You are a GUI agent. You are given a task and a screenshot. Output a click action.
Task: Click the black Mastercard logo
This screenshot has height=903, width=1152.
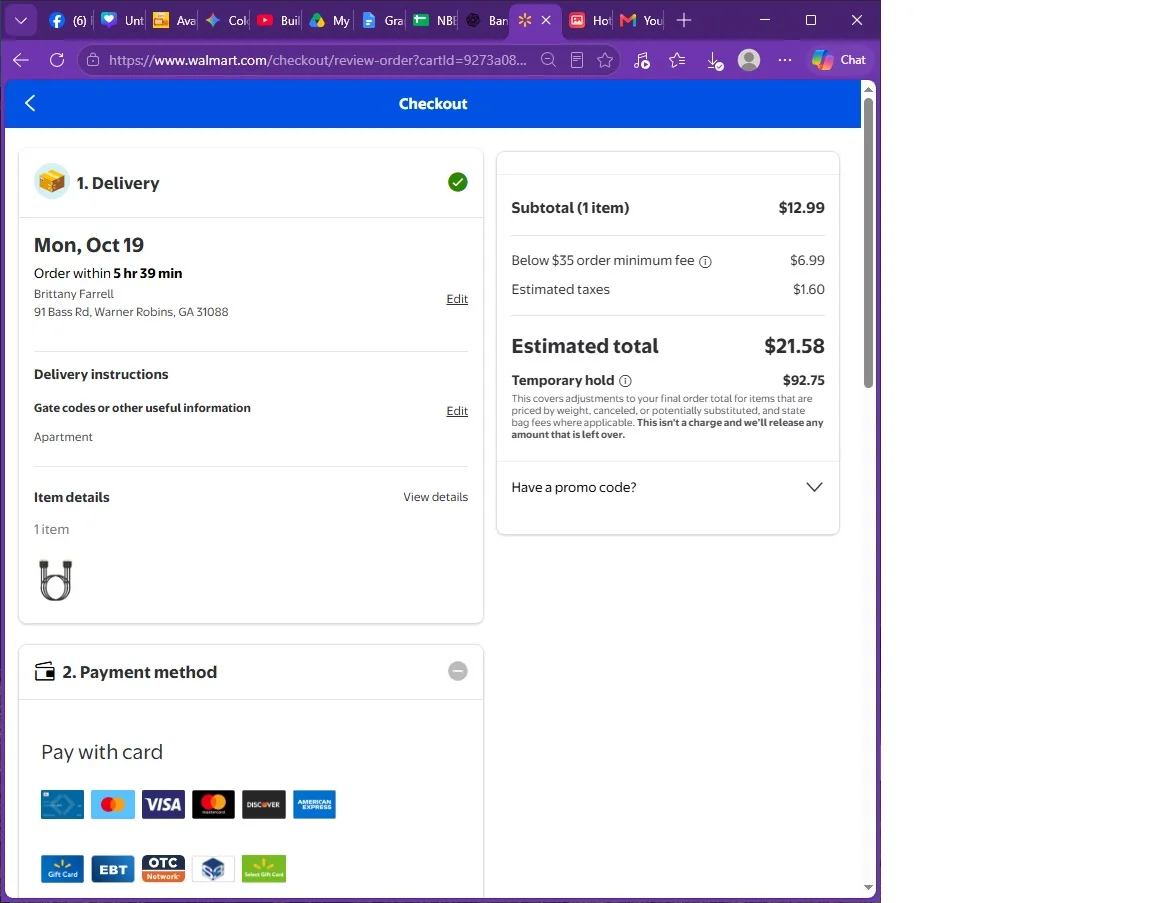click(213, 805)
